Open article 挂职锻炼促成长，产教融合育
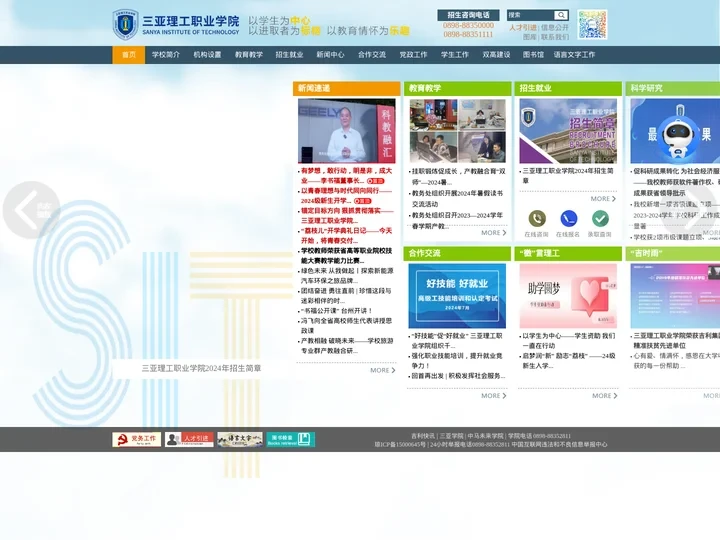 tap(458, 176)
